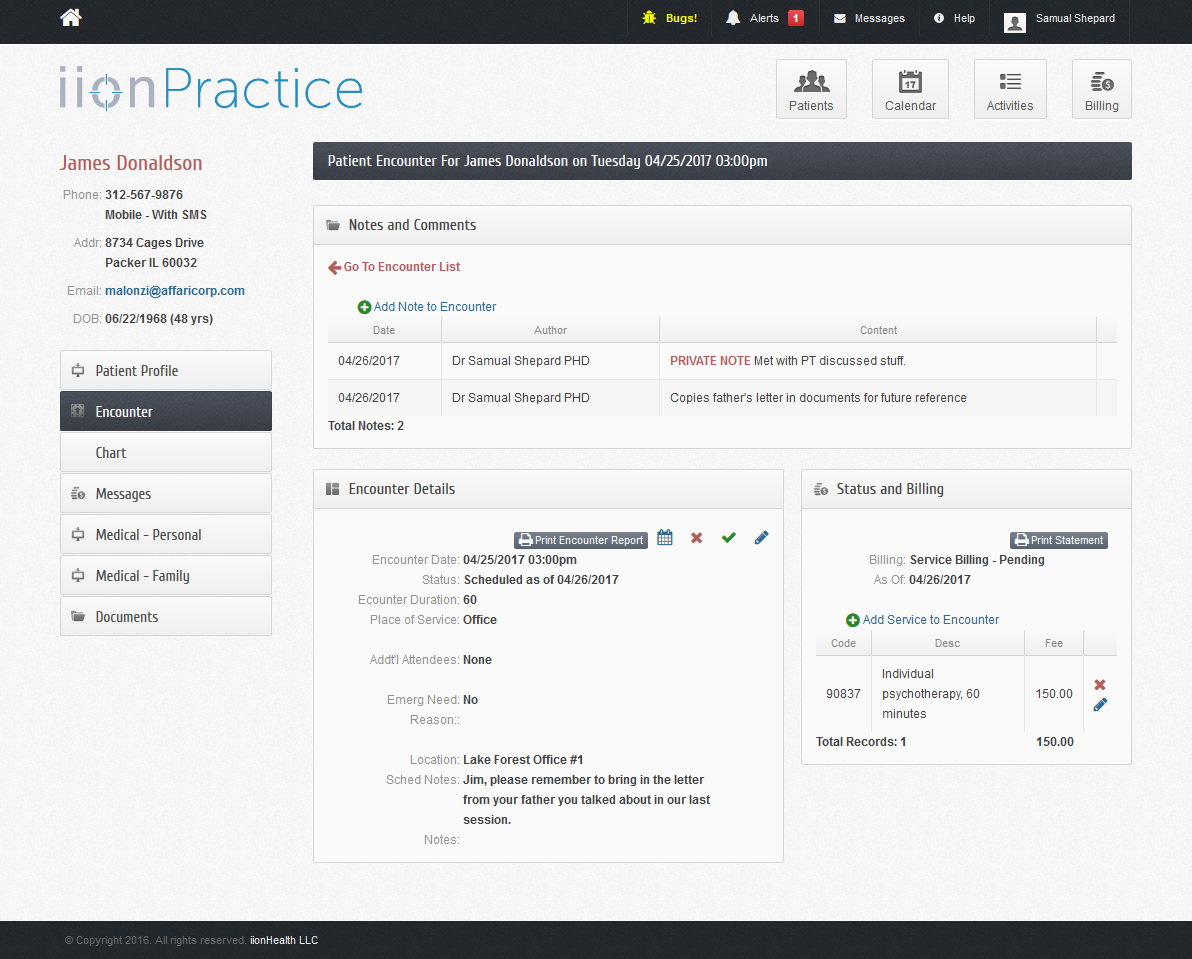The image size is (1192, 959).
Task: Open Documents in the sidebar
Action: (x=166, y=617)
